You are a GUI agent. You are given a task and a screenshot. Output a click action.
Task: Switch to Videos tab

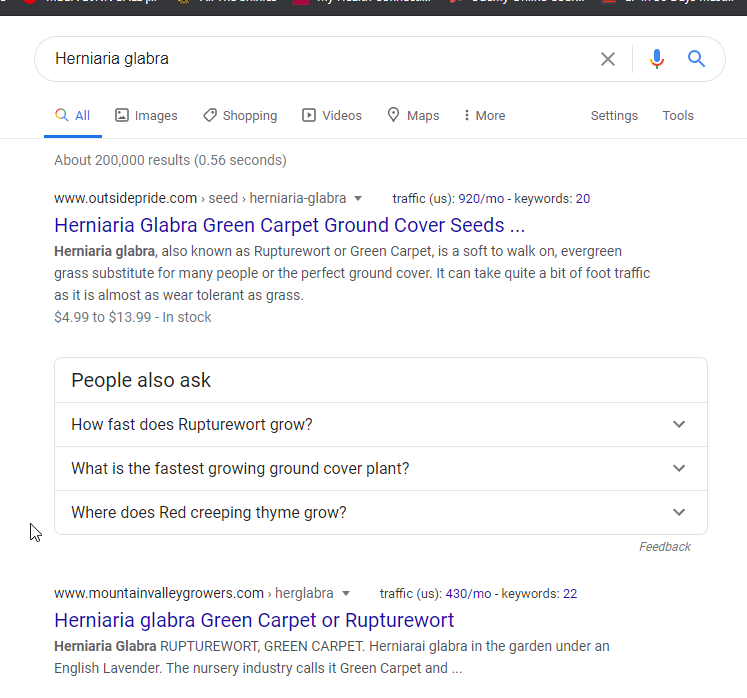[332, 116]
